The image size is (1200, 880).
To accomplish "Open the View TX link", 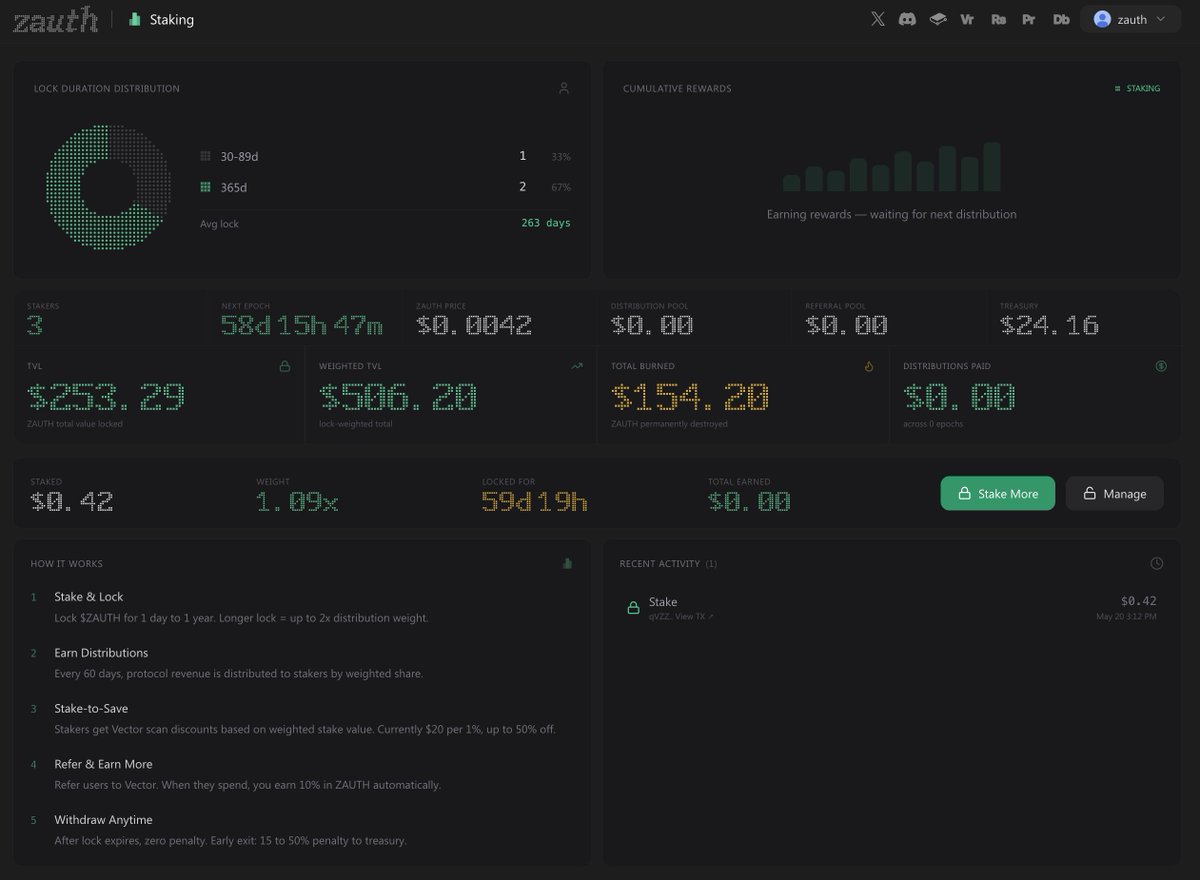I will coord(695,617).
